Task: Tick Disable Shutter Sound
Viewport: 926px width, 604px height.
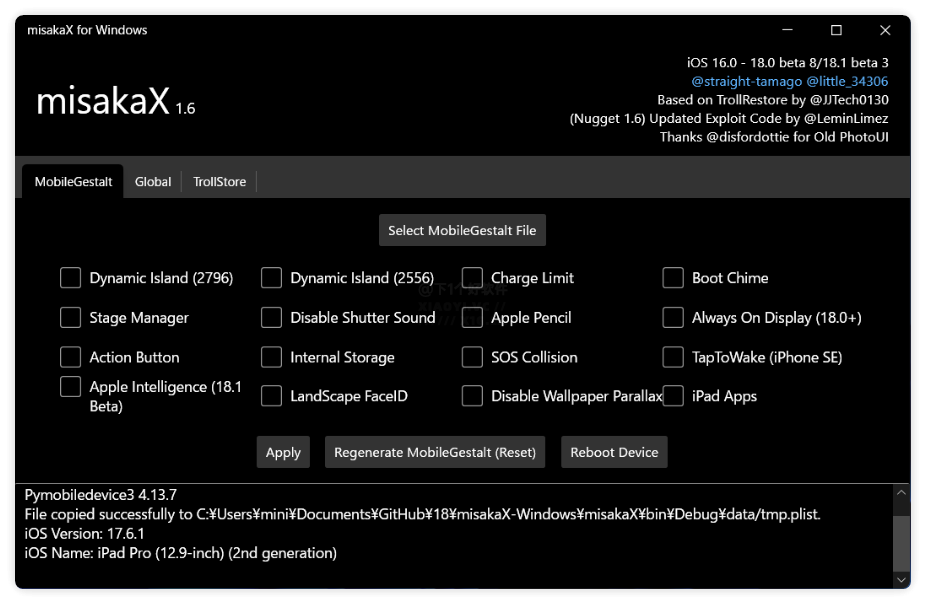Action: tap(271, 317)
